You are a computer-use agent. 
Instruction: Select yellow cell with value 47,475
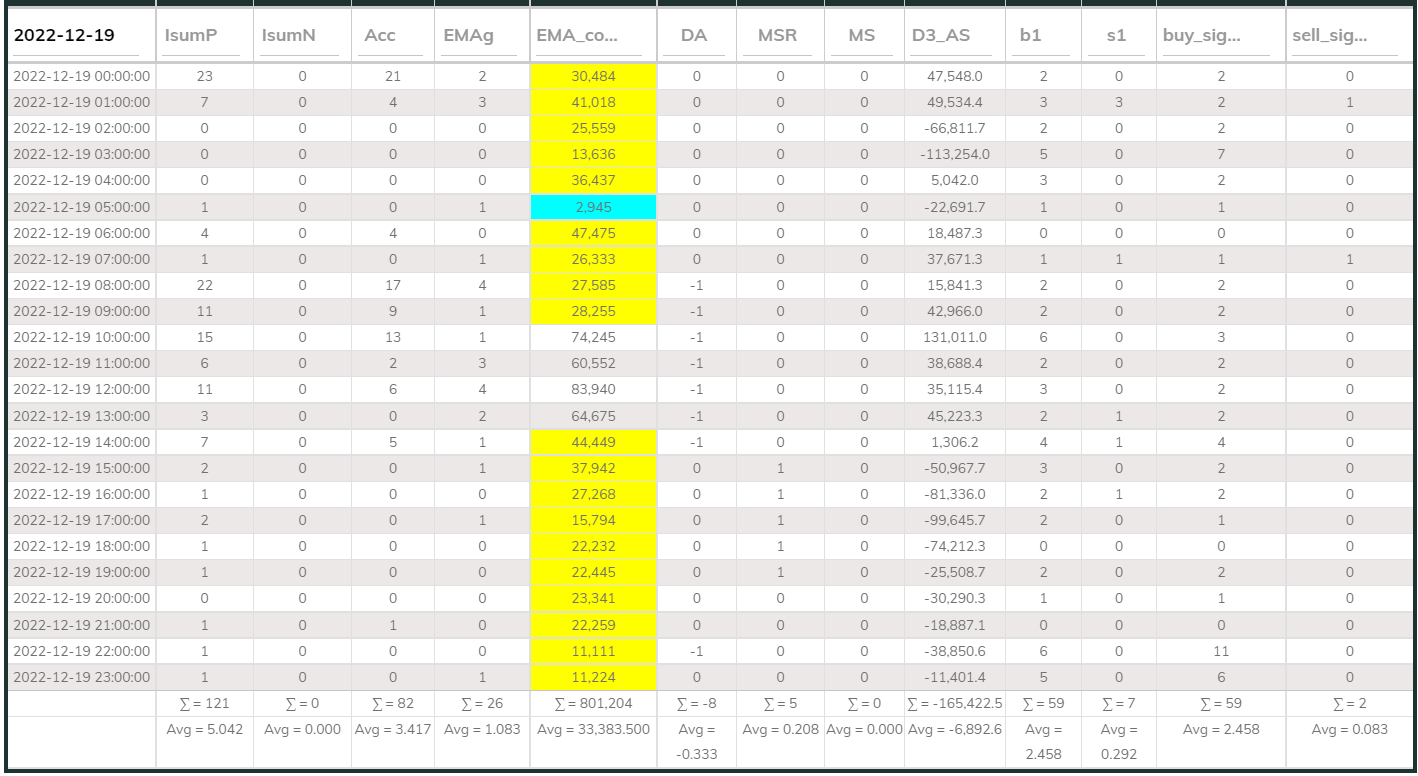[x=593, y=233]
